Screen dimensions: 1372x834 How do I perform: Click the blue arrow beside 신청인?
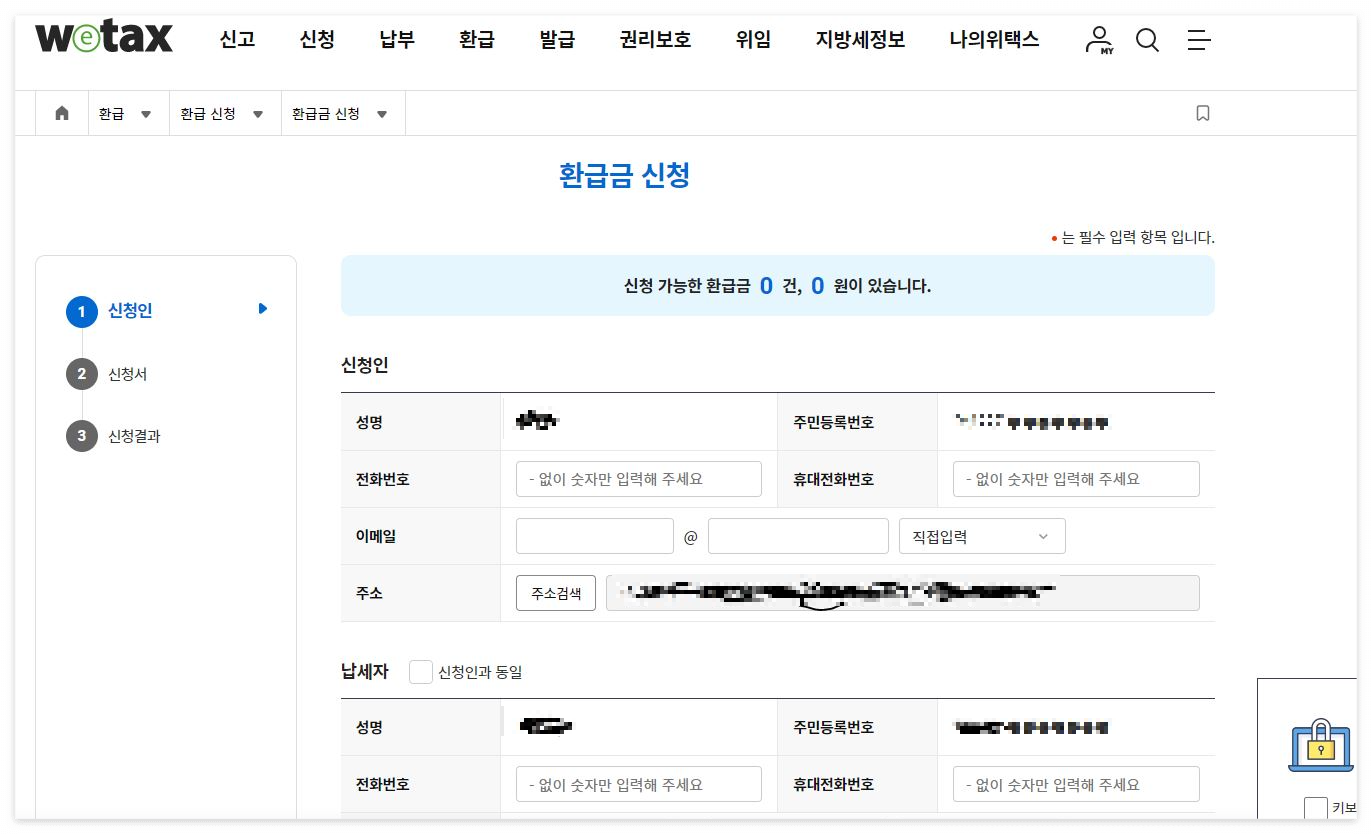(x=261, y=309)
